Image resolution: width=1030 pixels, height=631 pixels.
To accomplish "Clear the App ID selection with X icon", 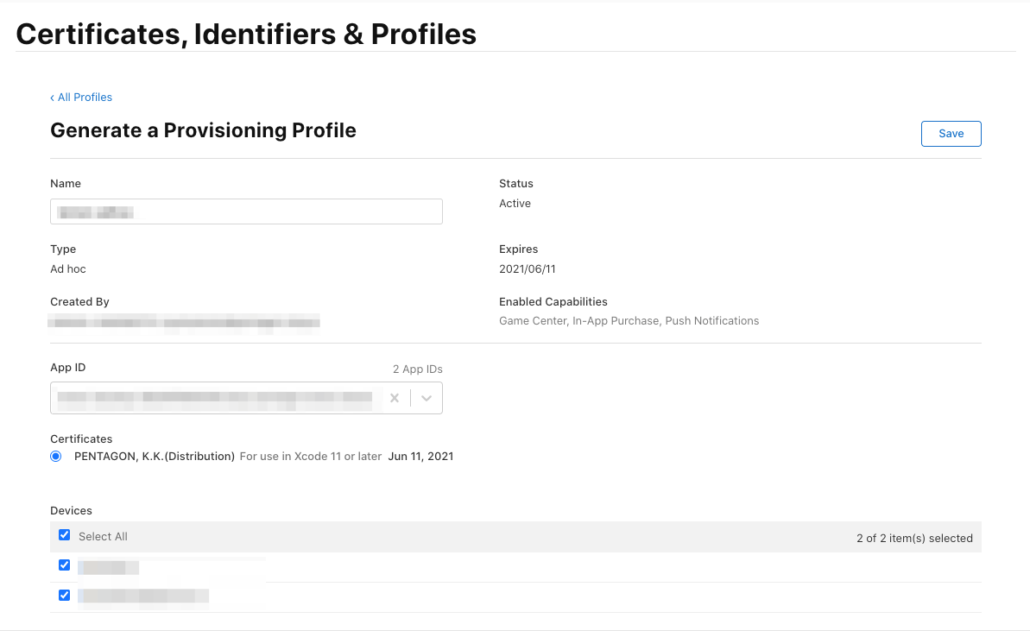I will [x=394, y=398].
